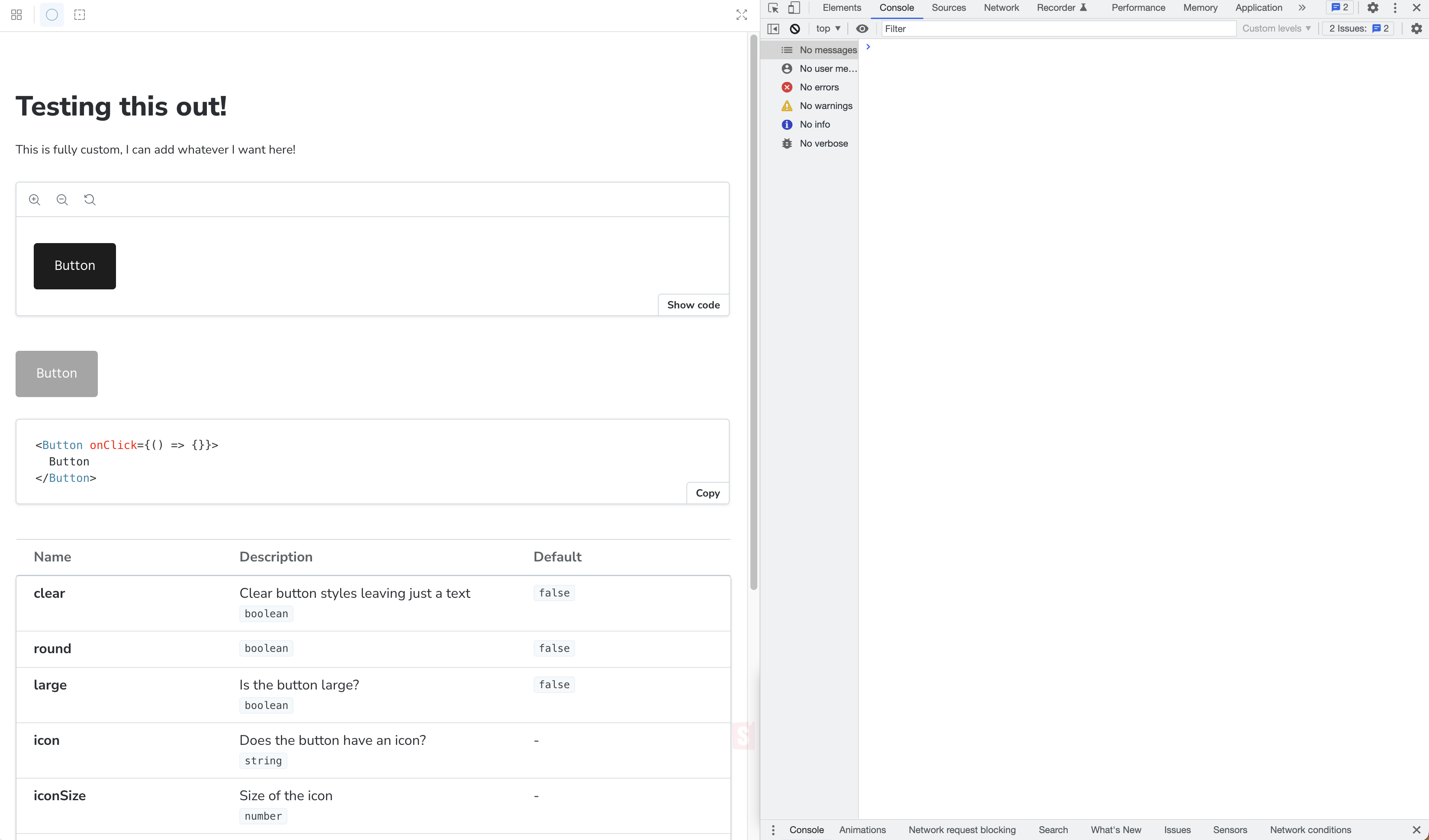Screen dimensions: 1429x840
Task: Close the DevTools bottom drawer
Action: click(x=1416, y=830)
